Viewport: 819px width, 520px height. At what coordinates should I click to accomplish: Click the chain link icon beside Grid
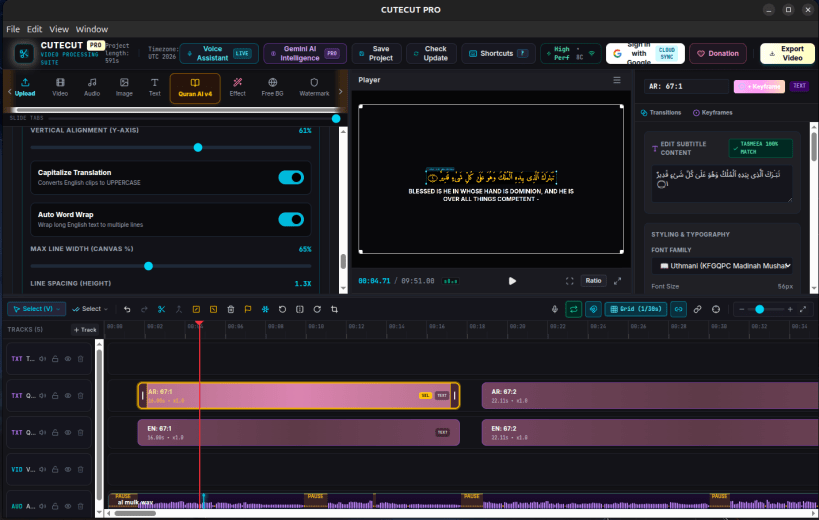point(678,309)
